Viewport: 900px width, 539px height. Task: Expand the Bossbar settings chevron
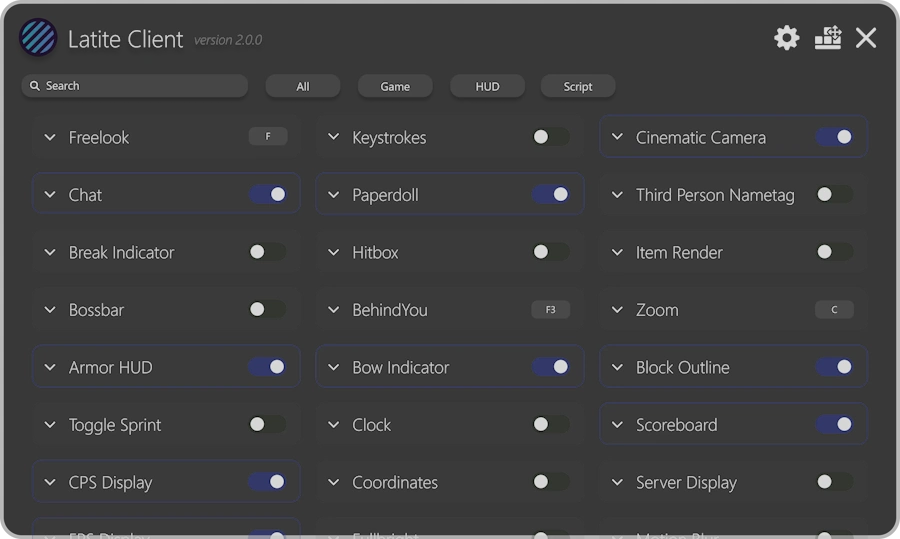tap(50, 309)
